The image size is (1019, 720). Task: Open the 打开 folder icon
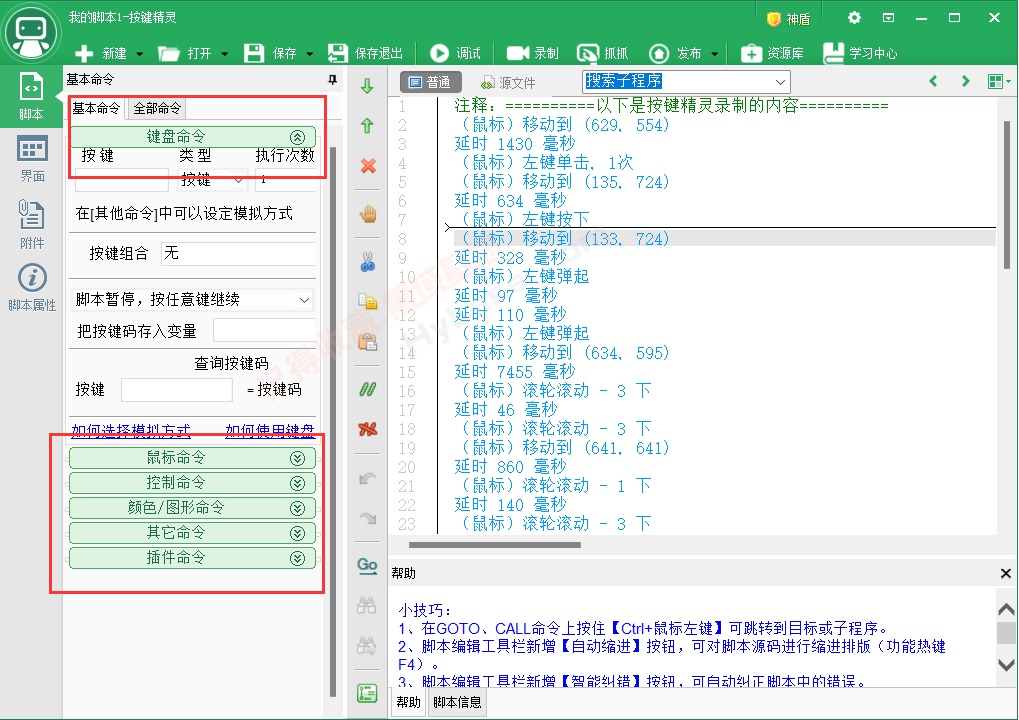pos(168,53)
